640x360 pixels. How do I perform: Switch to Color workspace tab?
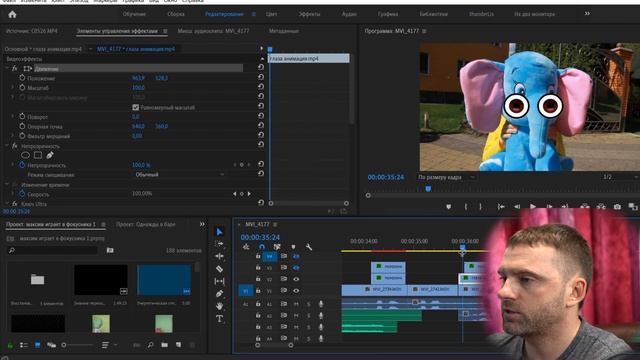271,14
